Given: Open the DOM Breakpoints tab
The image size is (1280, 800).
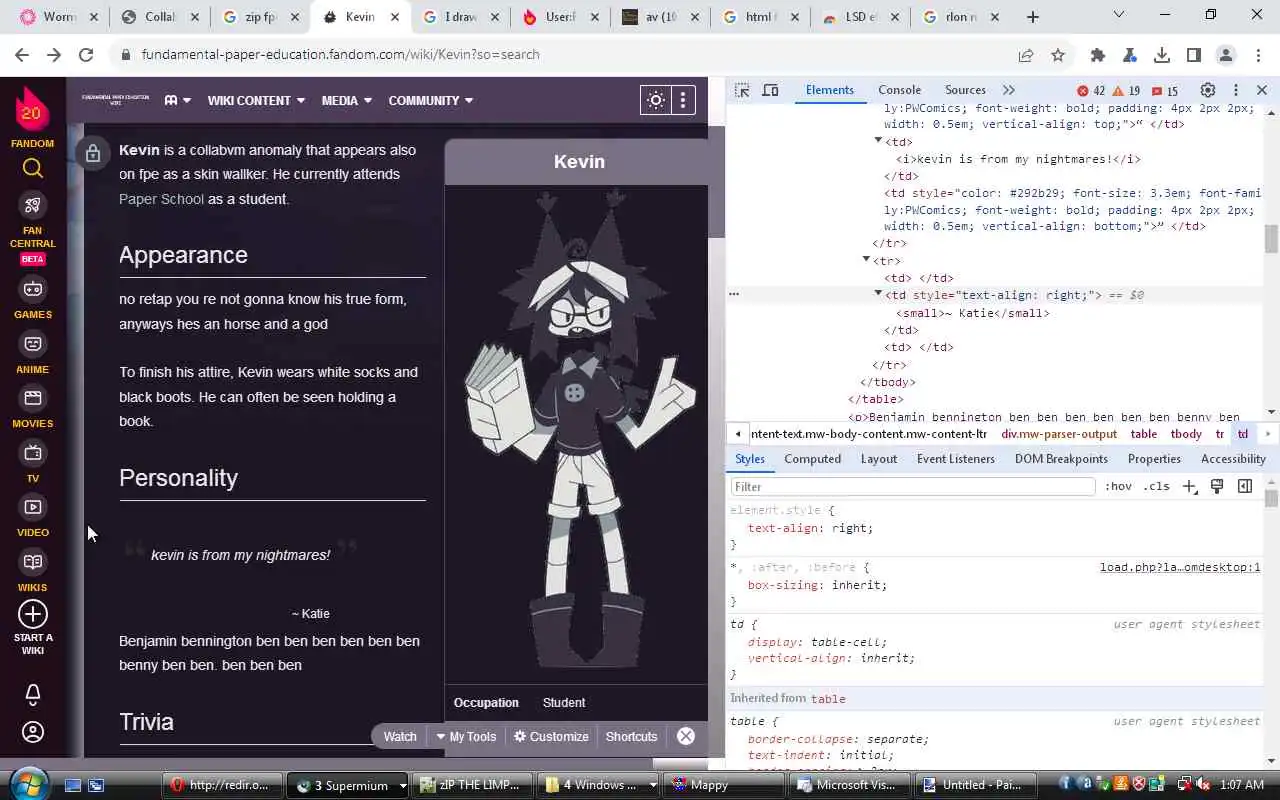Looking at the screenshot, I should (x=1061, y=459).
